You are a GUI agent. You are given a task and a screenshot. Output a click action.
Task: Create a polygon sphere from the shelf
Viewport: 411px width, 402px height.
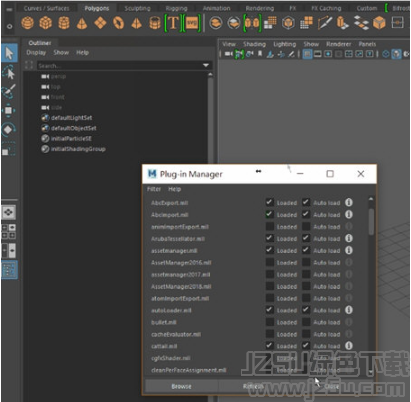(x=28, y=23)
